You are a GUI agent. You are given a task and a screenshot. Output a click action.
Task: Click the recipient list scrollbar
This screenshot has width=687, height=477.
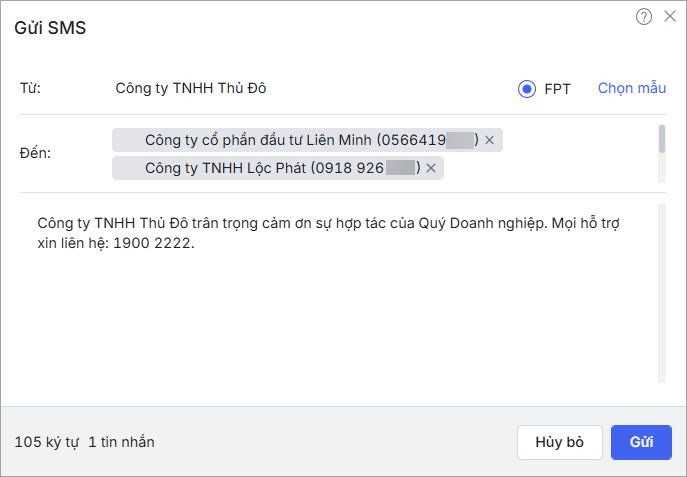[661, 139]
